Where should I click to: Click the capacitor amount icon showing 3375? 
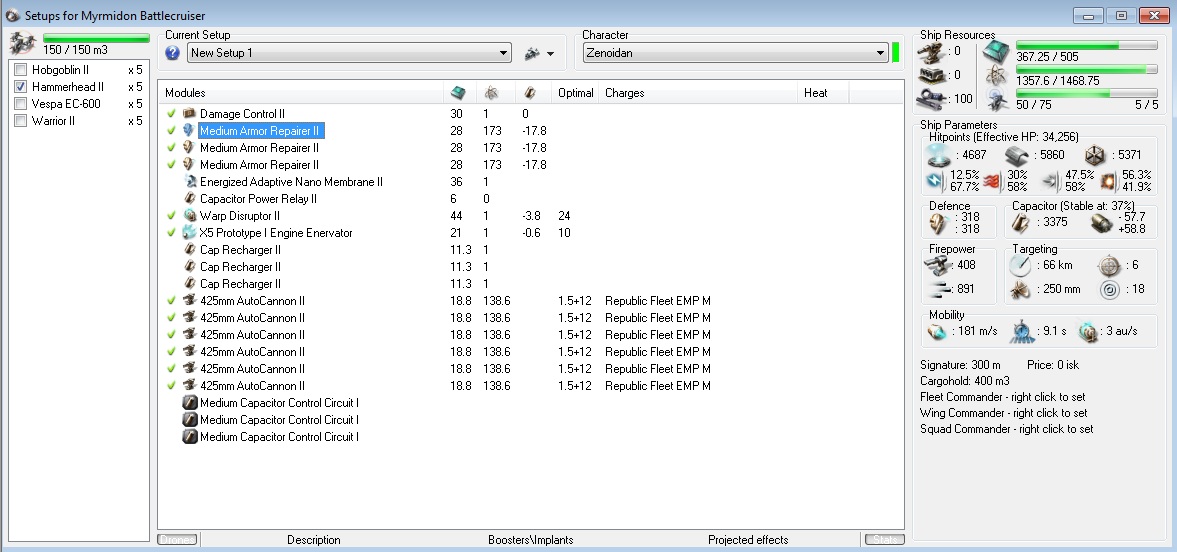click(x=1022, y=222)
